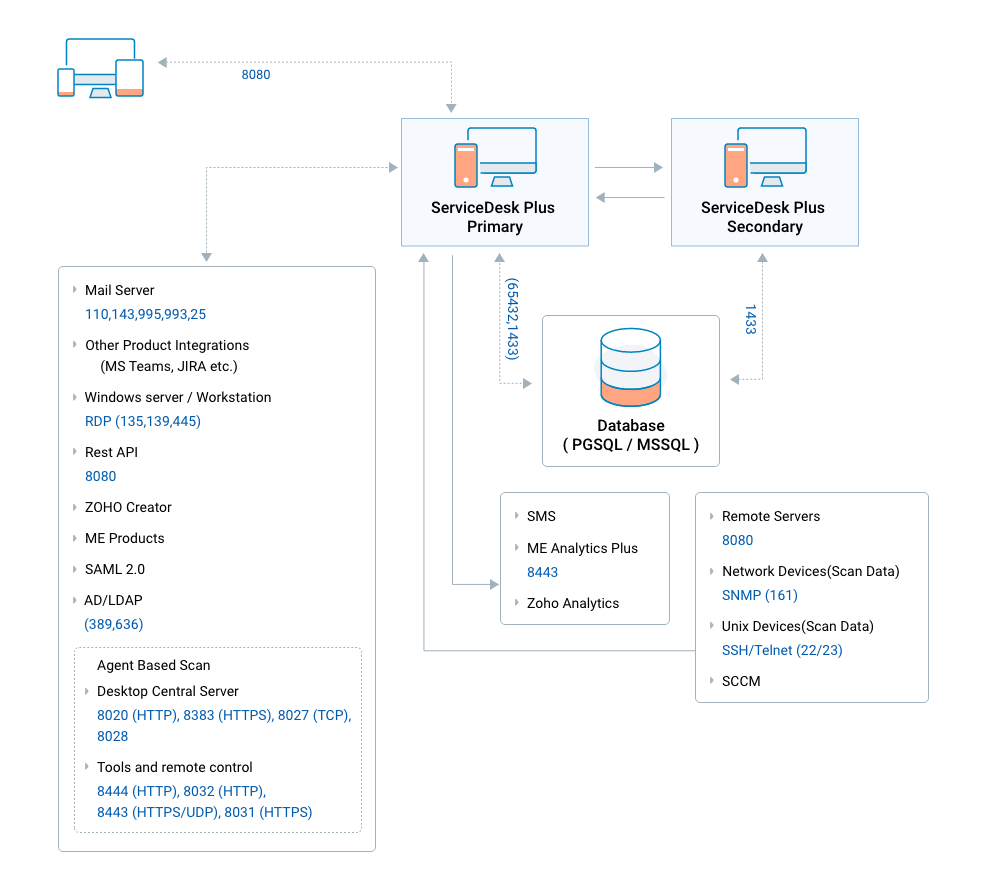Select 'Other Product Integrations' text
The image size is (1003, 872).
click(167, 345)
